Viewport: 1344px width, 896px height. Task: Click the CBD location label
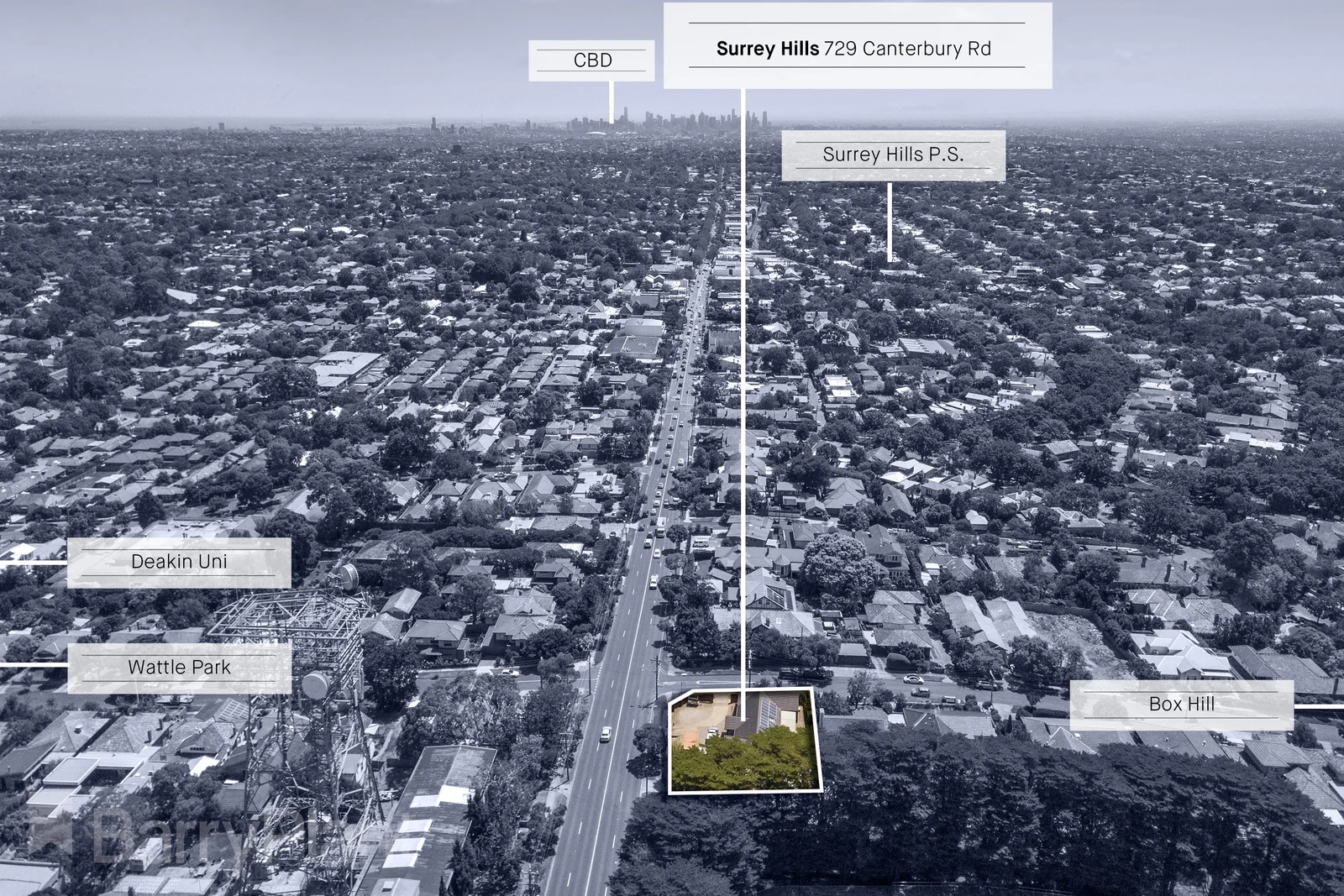click(x=592, y=60)
